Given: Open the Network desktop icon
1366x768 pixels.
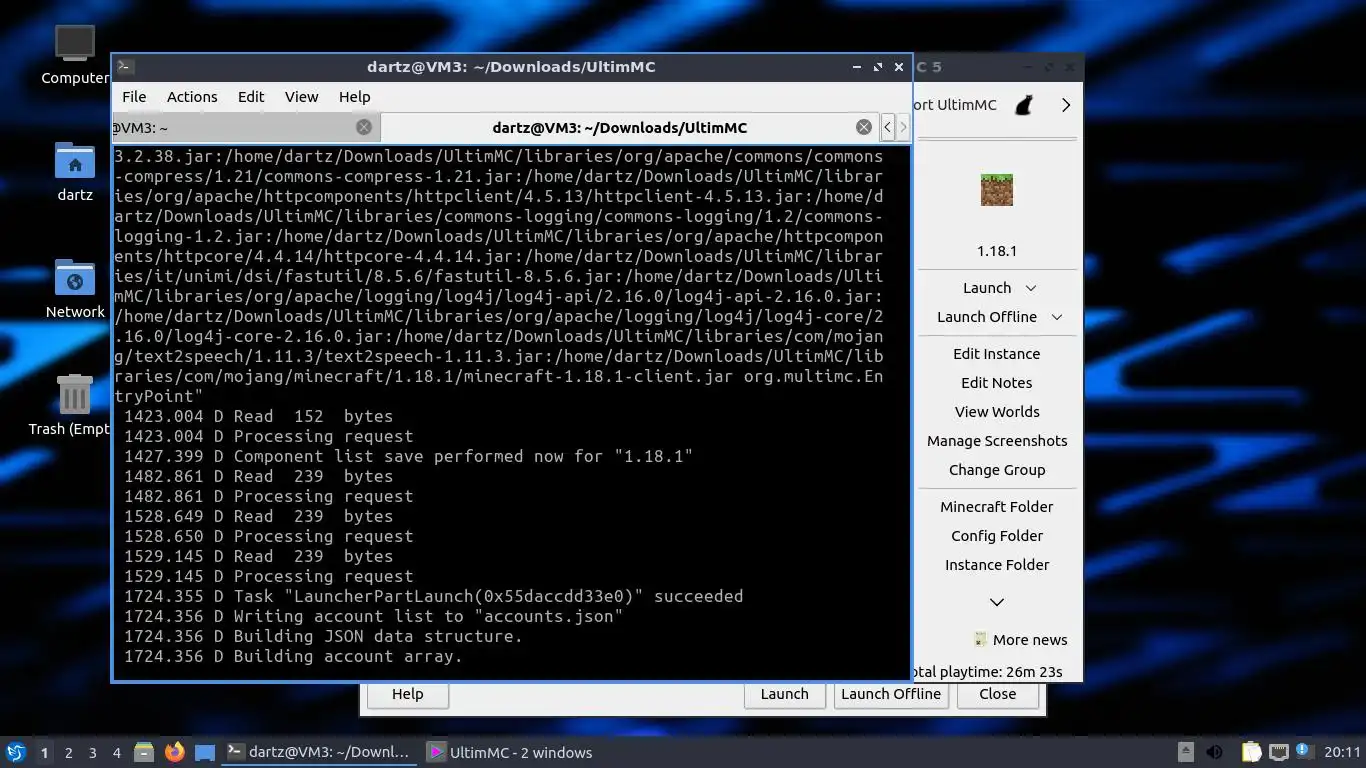Looking at the screenshot, I should [x=74, y=278].
